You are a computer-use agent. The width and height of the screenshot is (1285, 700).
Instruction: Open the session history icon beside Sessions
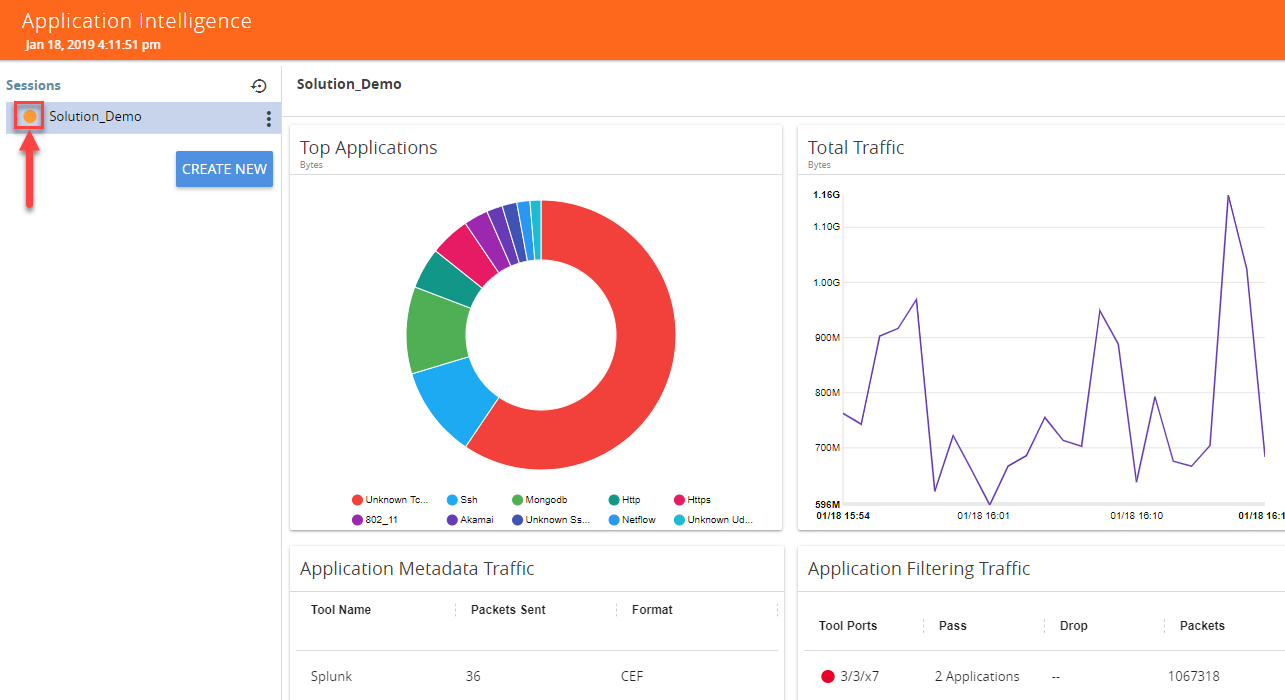[x=259, y=86]
